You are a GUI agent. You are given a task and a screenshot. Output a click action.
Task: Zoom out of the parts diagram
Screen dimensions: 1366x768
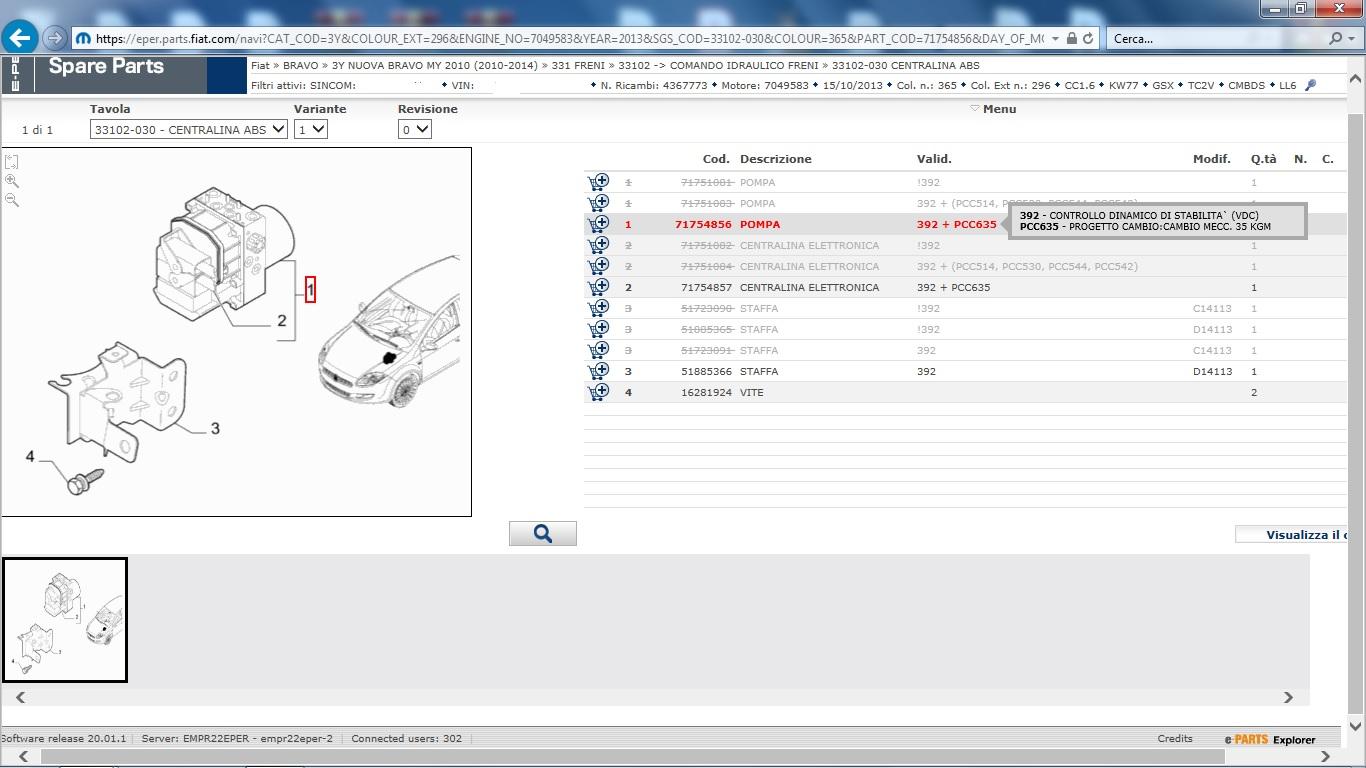point(11,200)
